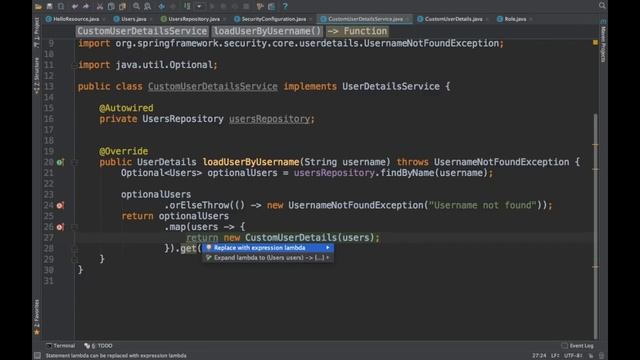The width and height of the screenshot is (640, 360).
Task: Open the LF line separator selector
Action: (554, 356)
